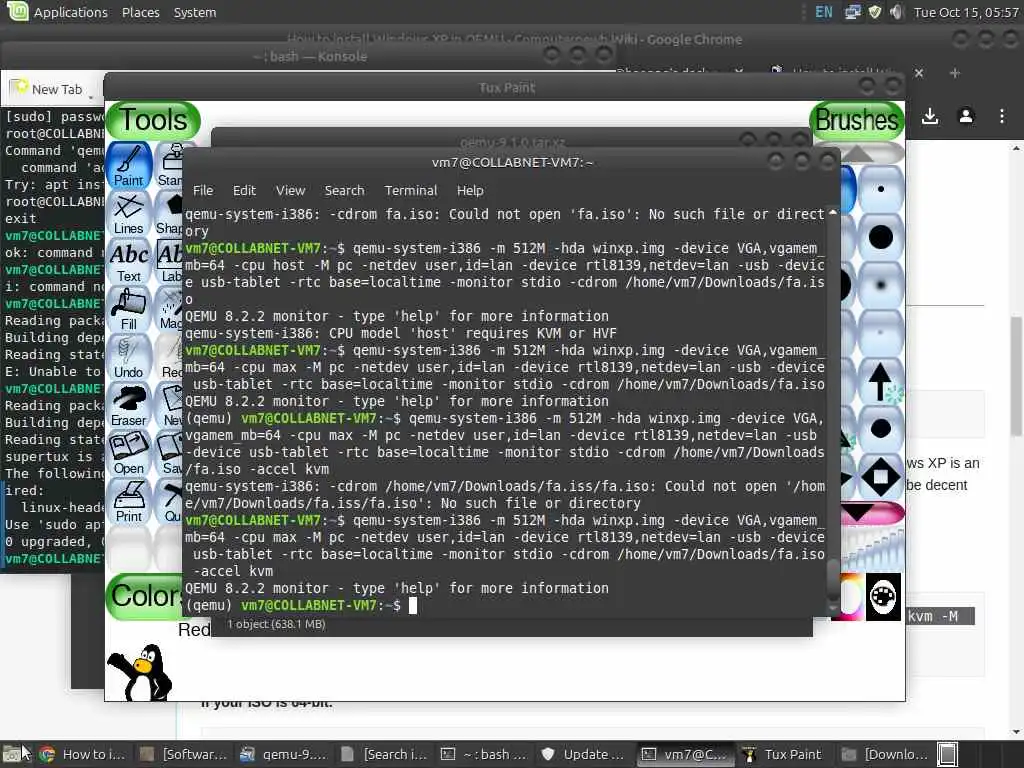The width and height of the screenshot is (1024, 768).
Task: Select the Paint tool in Tux Paint
Action: pos(129,166)
